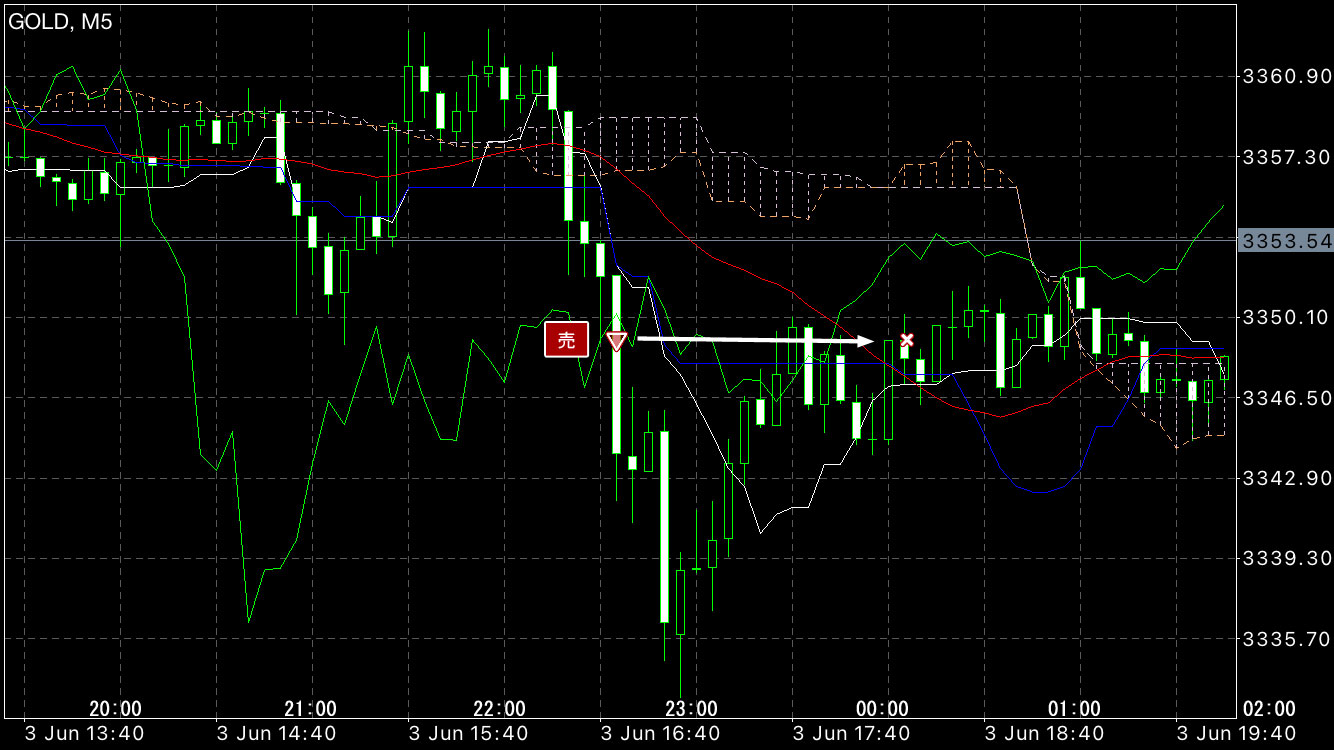1334x750 pixels.
Task: Click the 3 Jun 16:40 date label
Action: click(x=662, y=733)
